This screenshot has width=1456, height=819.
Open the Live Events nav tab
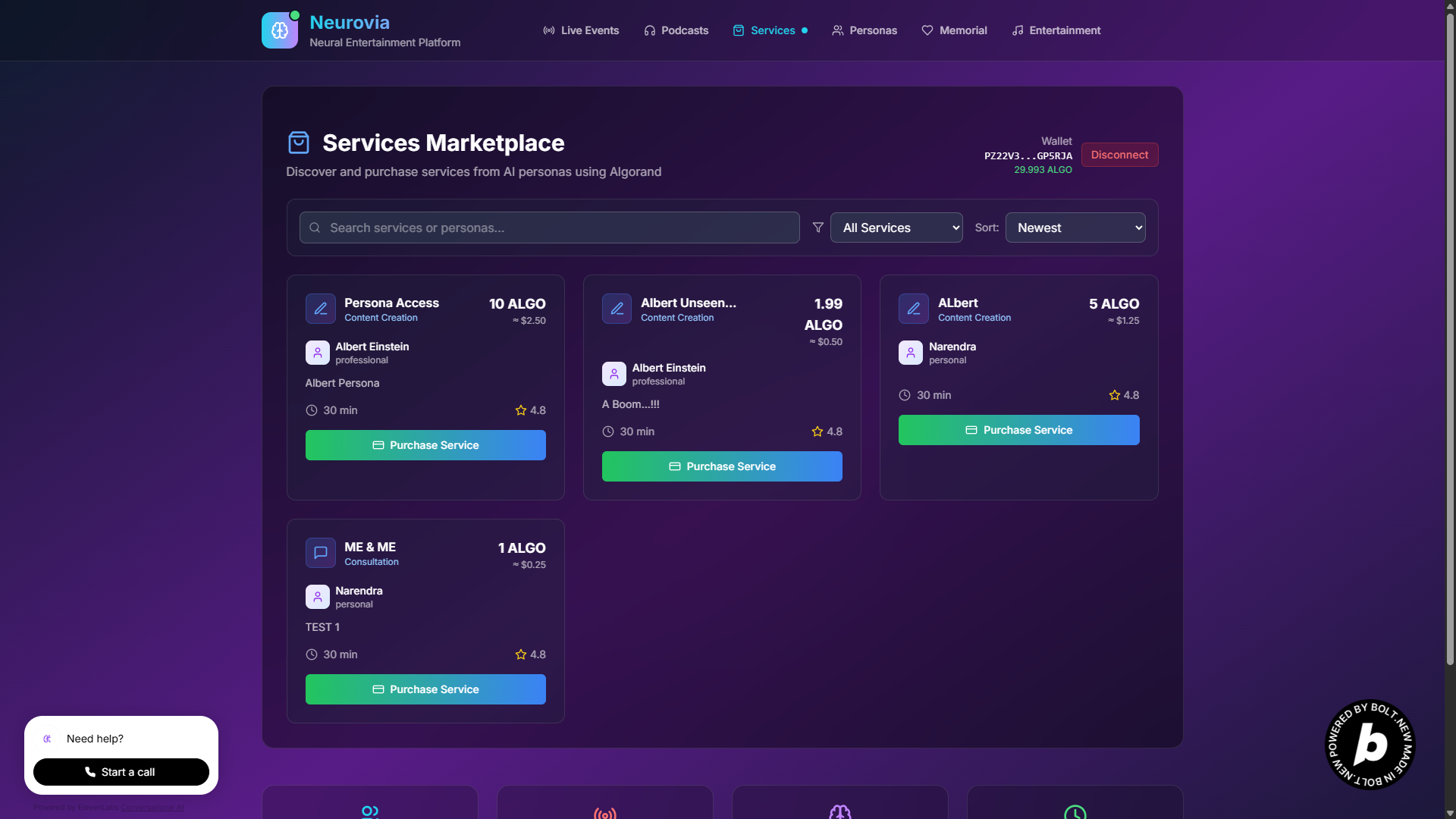[x=581, y=30]
